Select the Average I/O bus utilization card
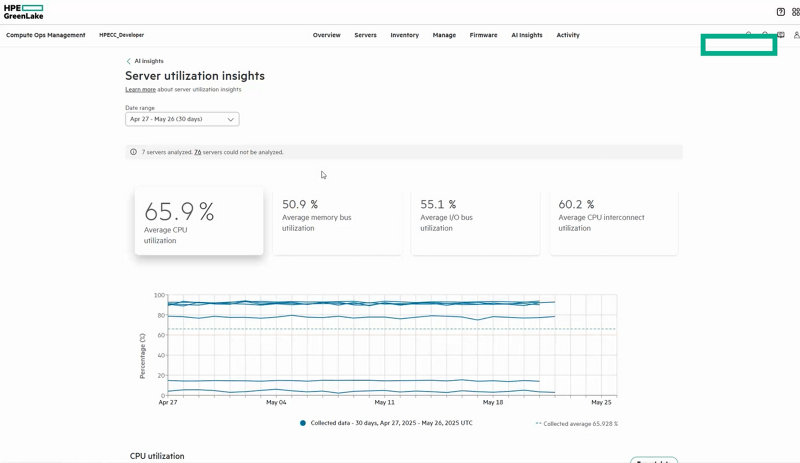800x463 pixels. 476,223
